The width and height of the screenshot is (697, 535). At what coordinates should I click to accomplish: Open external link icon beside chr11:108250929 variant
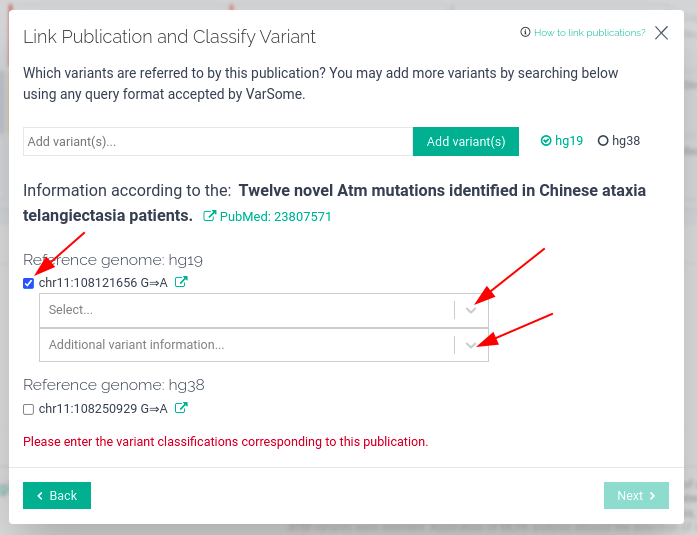tap(181, 407)
